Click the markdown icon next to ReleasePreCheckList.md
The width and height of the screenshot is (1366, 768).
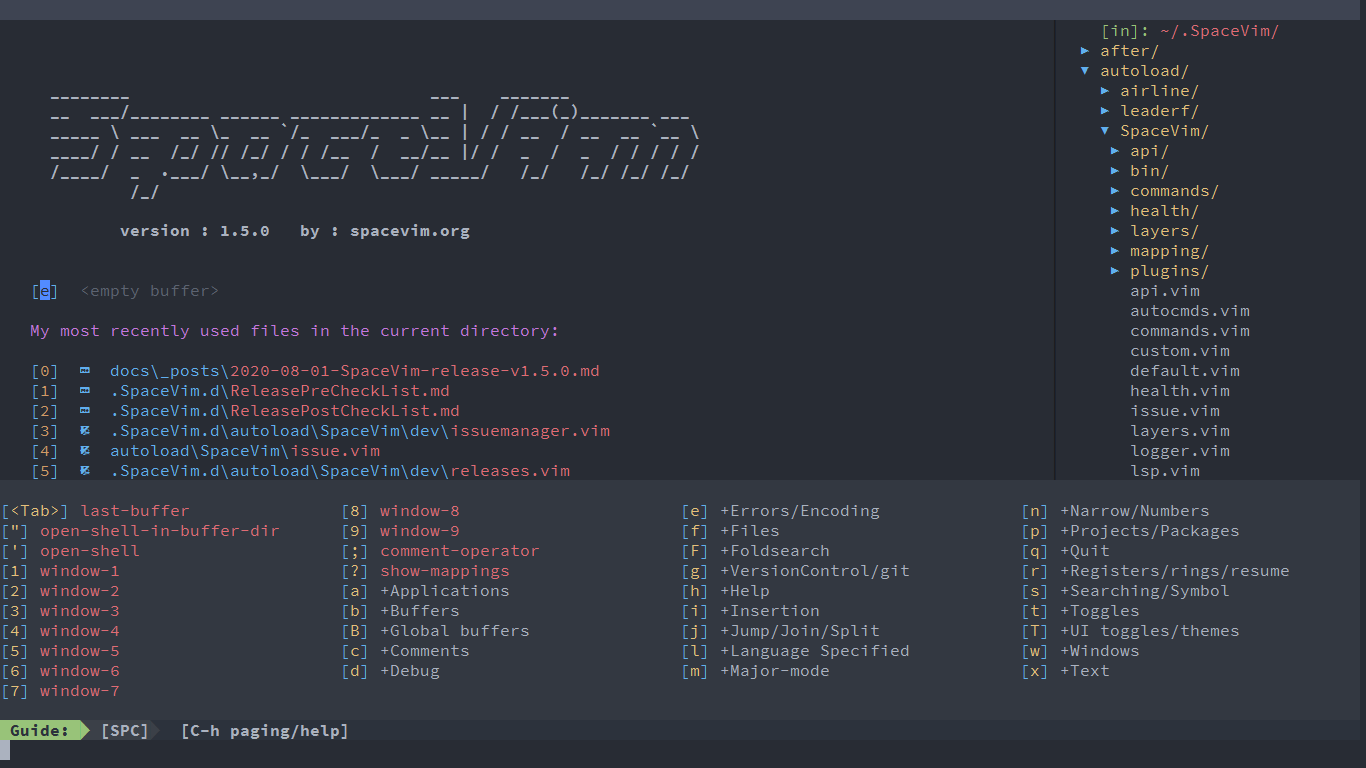pos(85,390)
